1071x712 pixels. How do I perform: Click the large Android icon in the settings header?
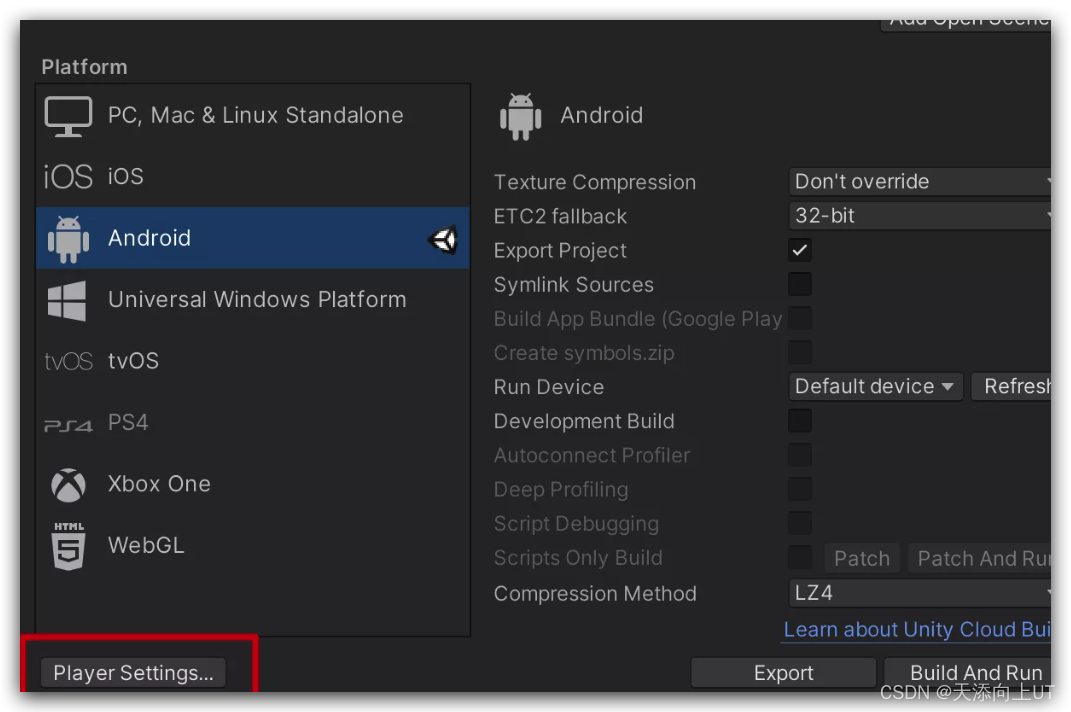(520, 117)
